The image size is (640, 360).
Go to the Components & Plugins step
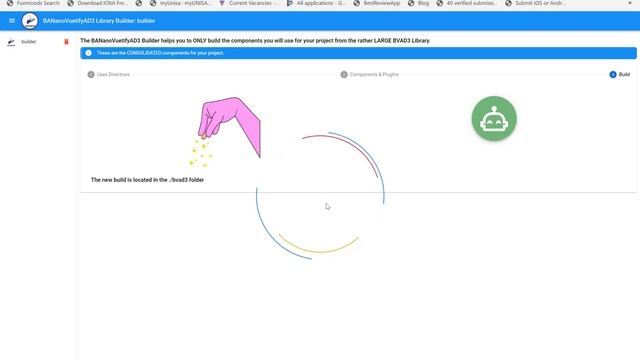point(369,74)
